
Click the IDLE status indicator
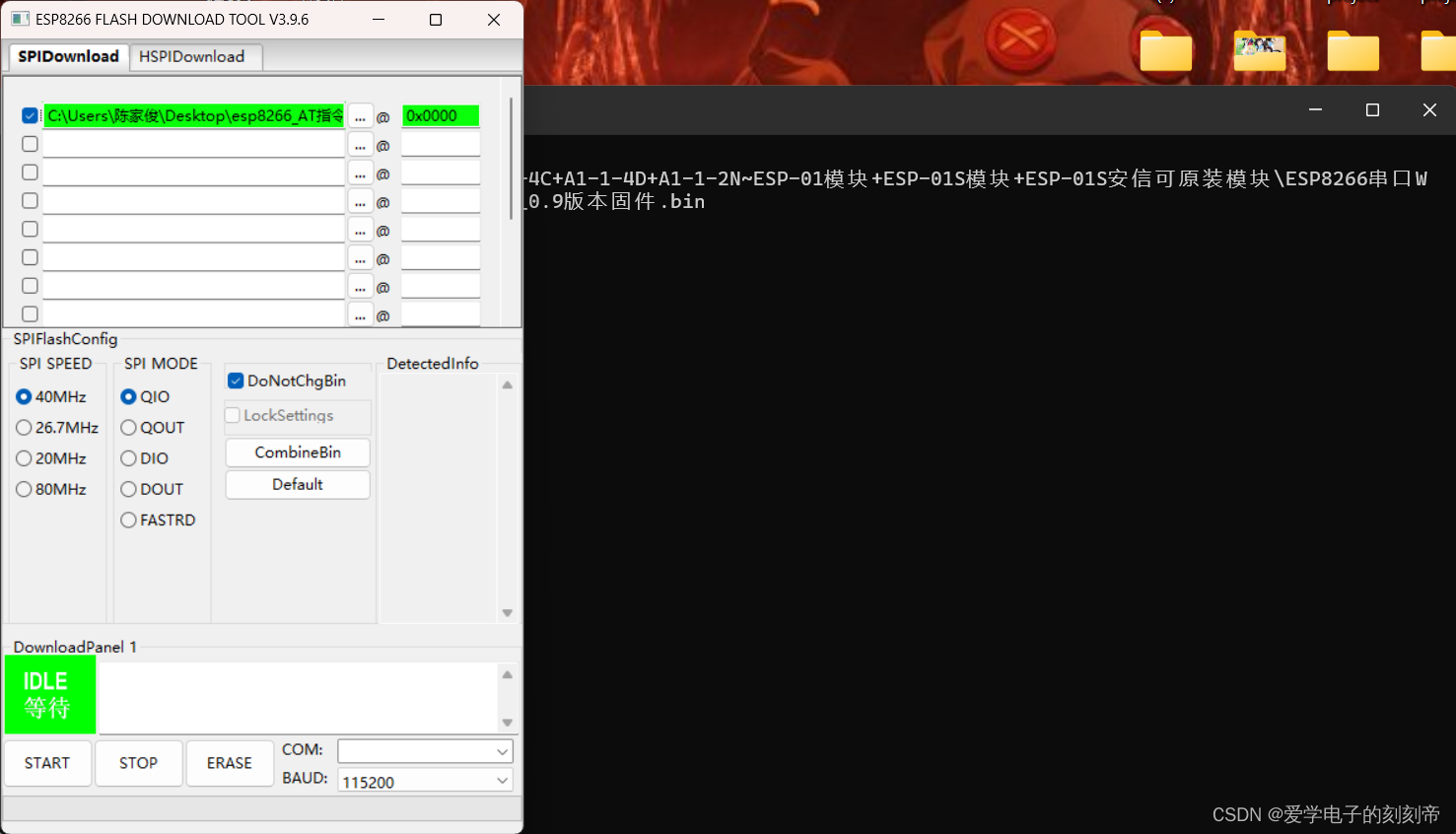pos(50,695)
